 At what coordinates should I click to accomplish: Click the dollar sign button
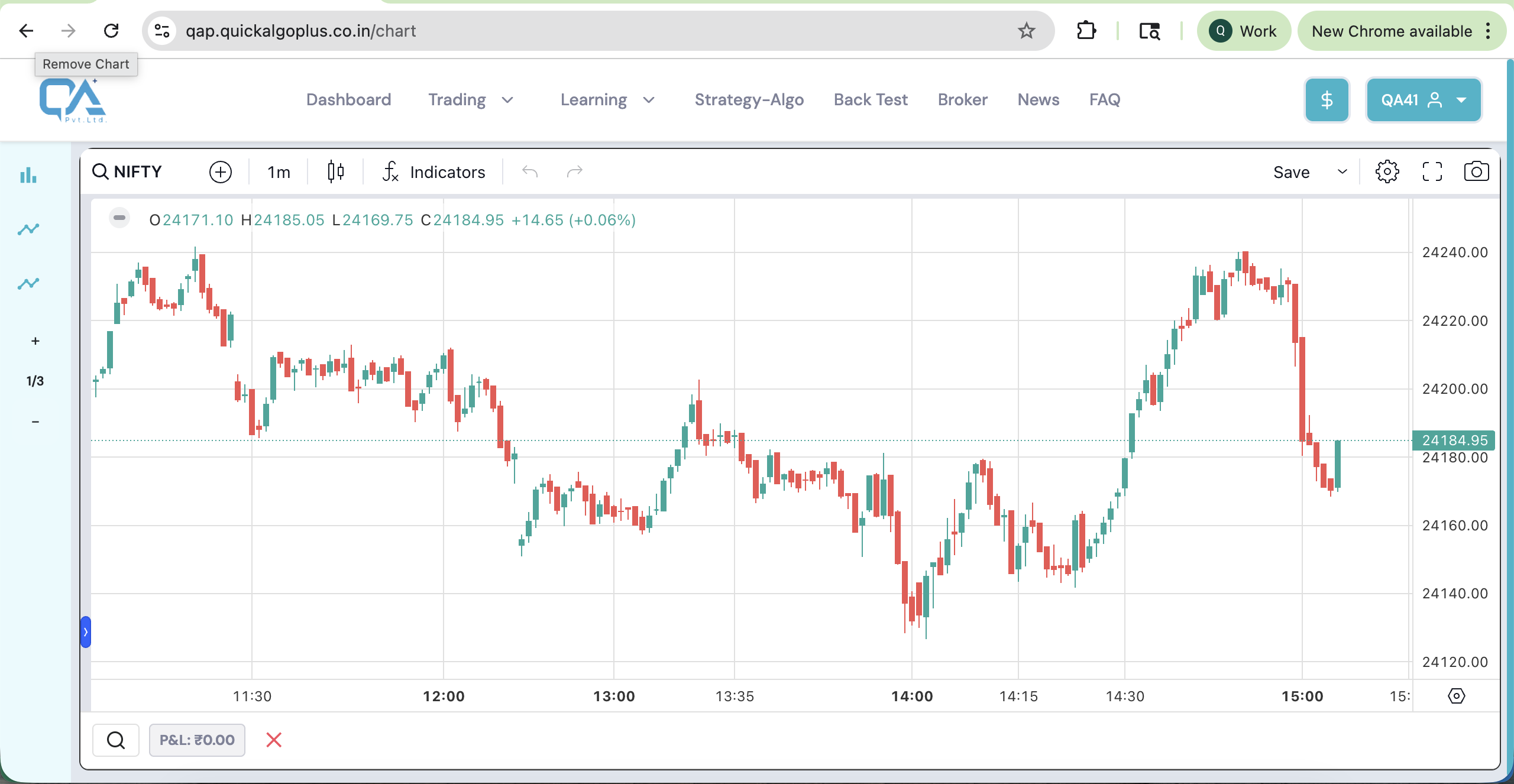tap(1327, 100)
